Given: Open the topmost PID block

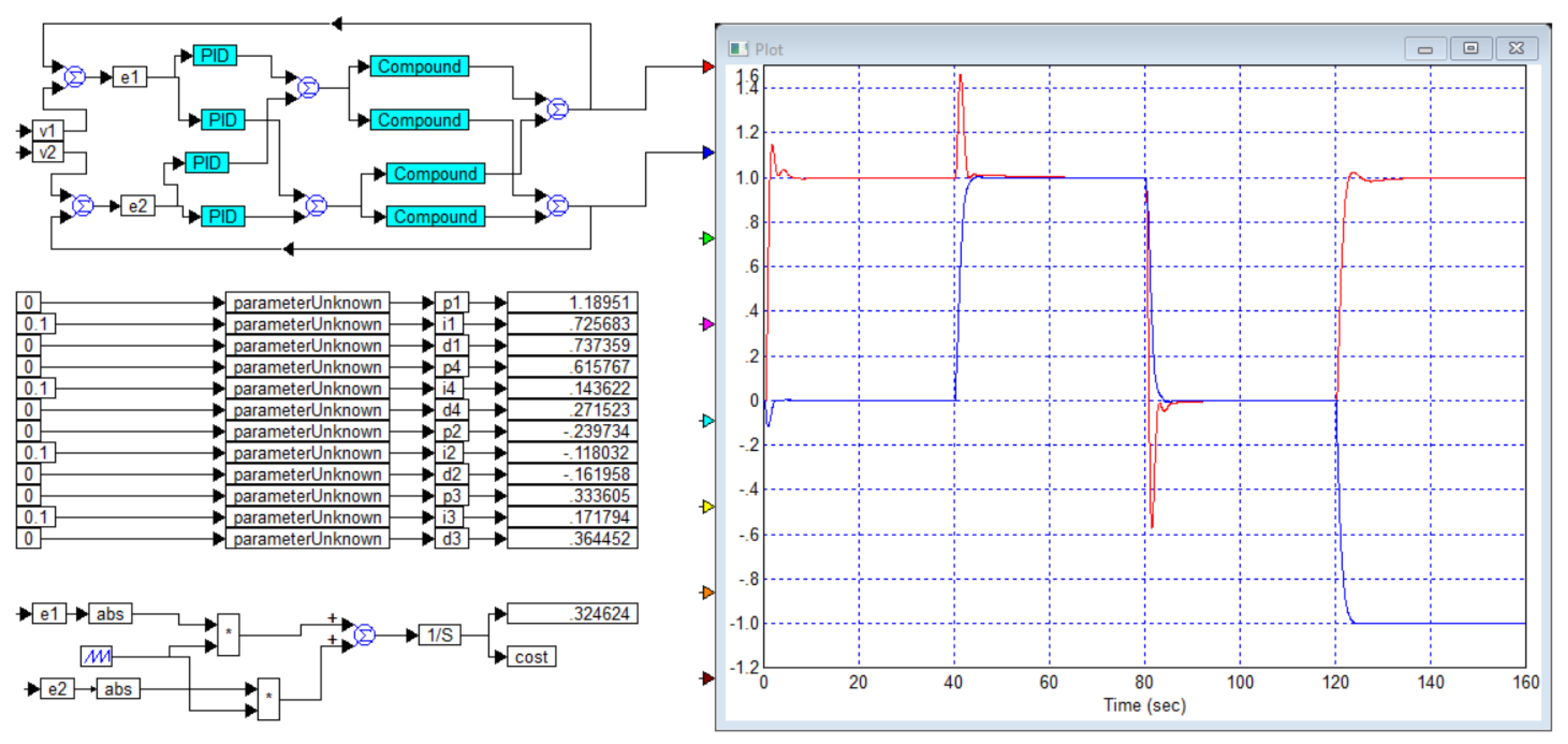Looking at the screenshot, I should click(215, 55).
